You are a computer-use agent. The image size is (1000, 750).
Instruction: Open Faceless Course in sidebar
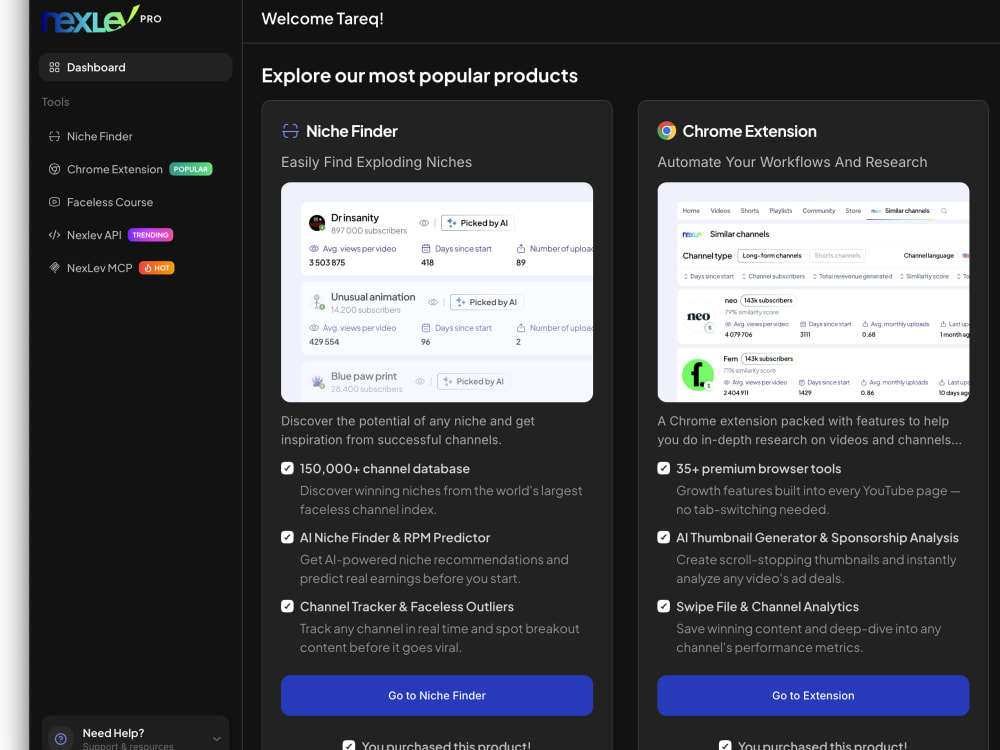(135, 202)
